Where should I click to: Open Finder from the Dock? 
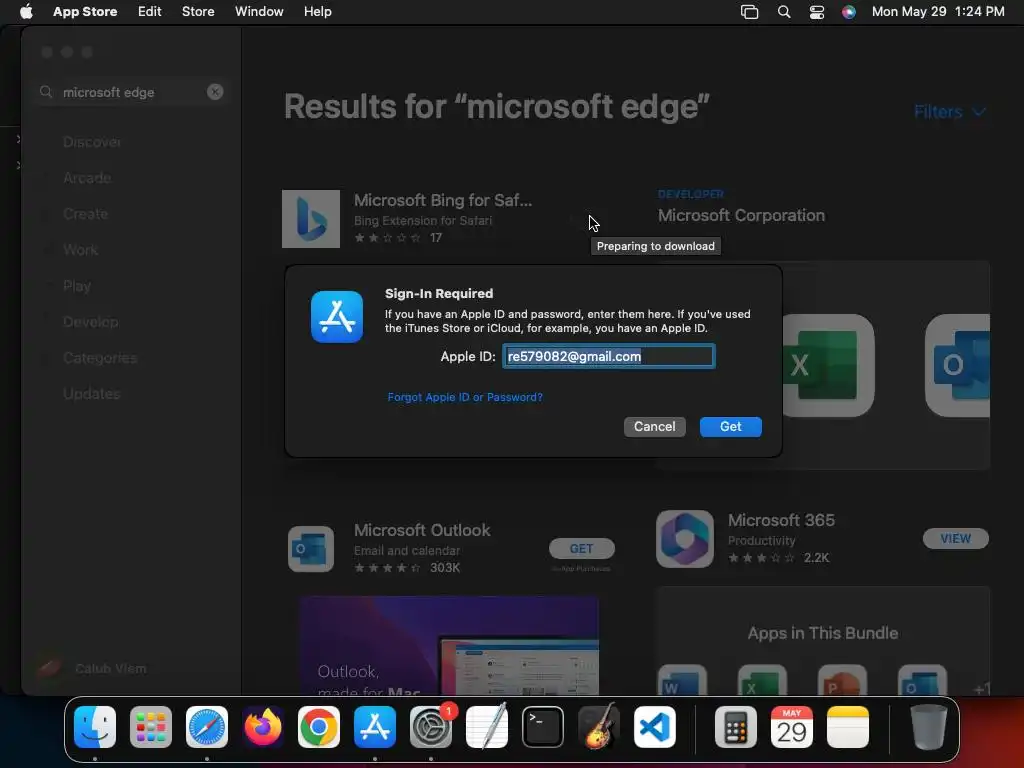(95, 727)
